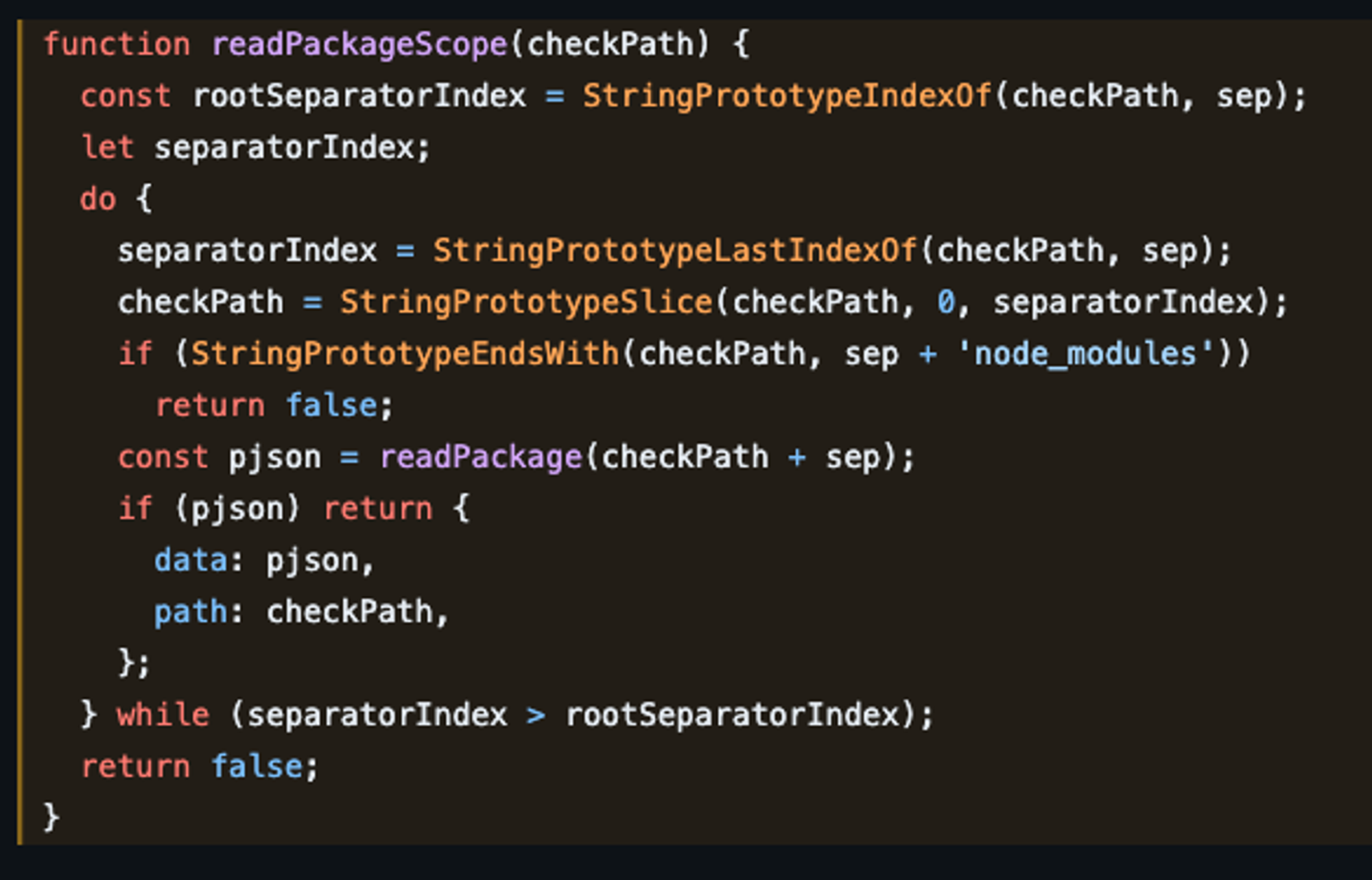Click the pjson variable in the const declaration
Viewport: 1372px width, 880px height.
[274, 457]
